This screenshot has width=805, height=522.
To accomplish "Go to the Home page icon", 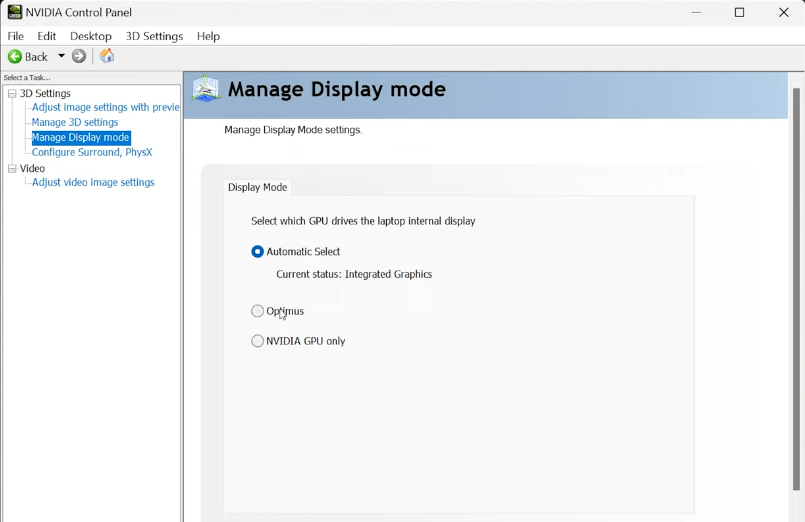I will [107, 57].
